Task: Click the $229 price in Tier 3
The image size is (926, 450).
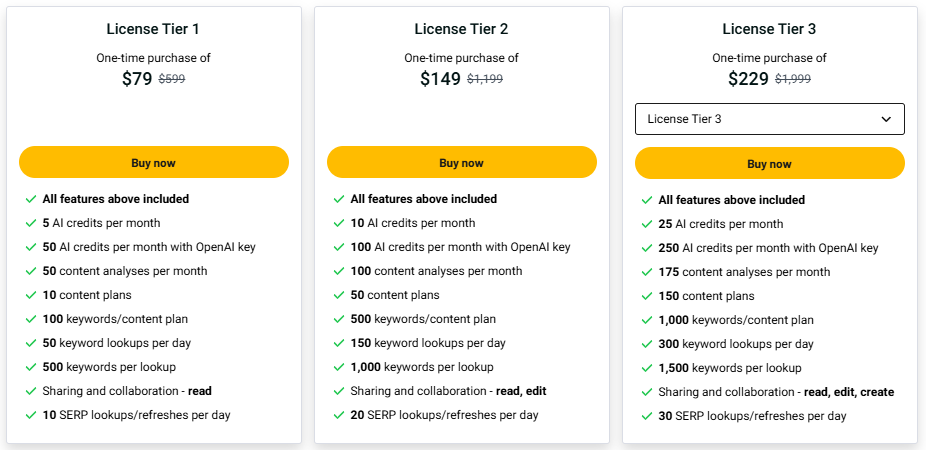Action: coord(748,79)
